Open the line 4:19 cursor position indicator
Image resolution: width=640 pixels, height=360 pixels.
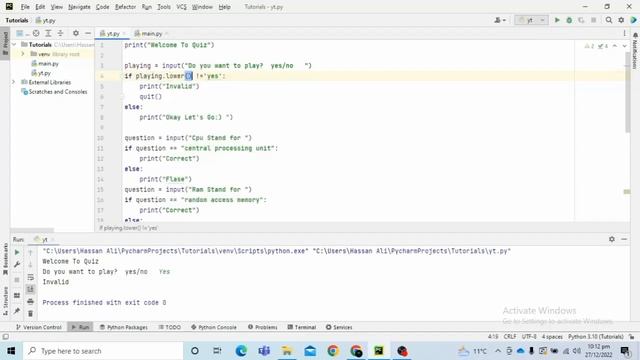(x=493, y=337)
